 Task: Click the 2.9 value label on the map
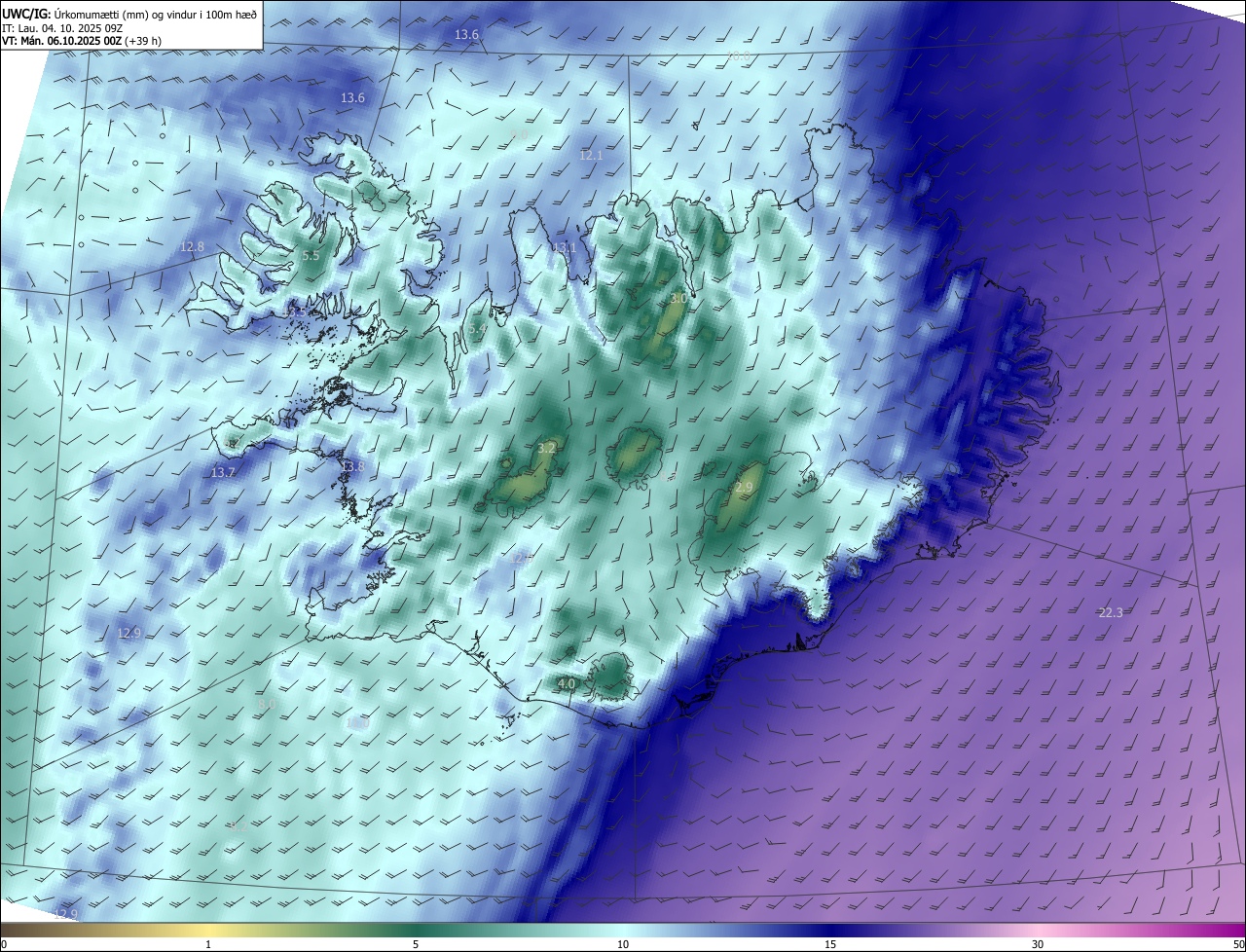pyautogui.click(x=745, y=487)
